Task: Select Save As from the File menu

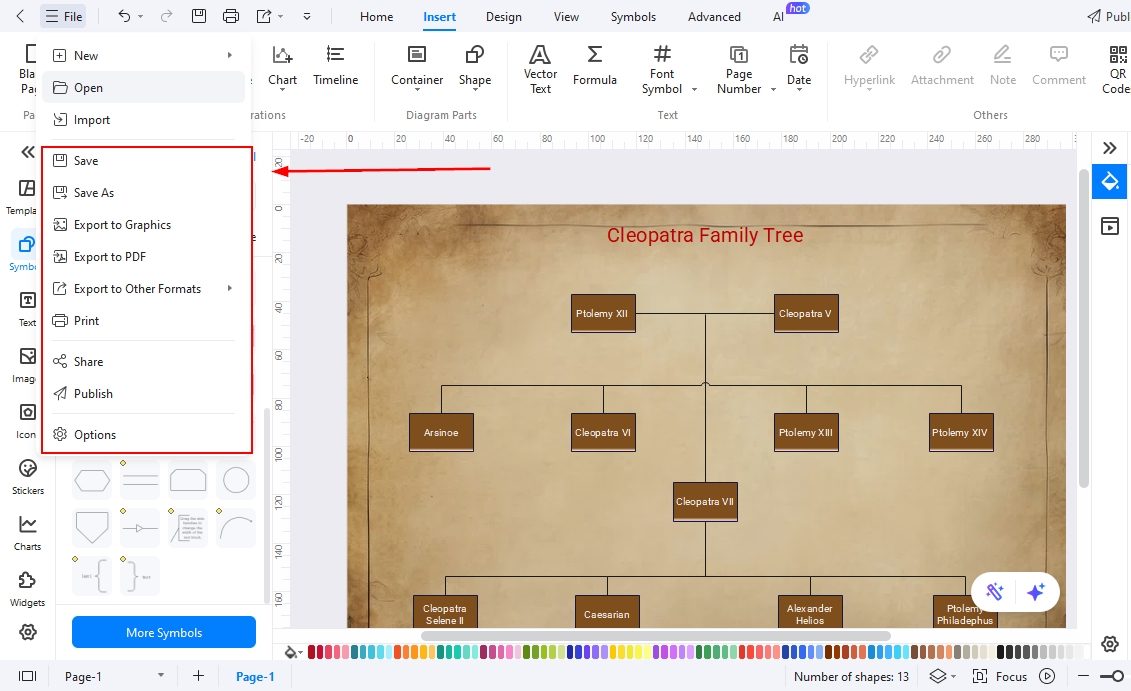Action: (x=95, y=192)
